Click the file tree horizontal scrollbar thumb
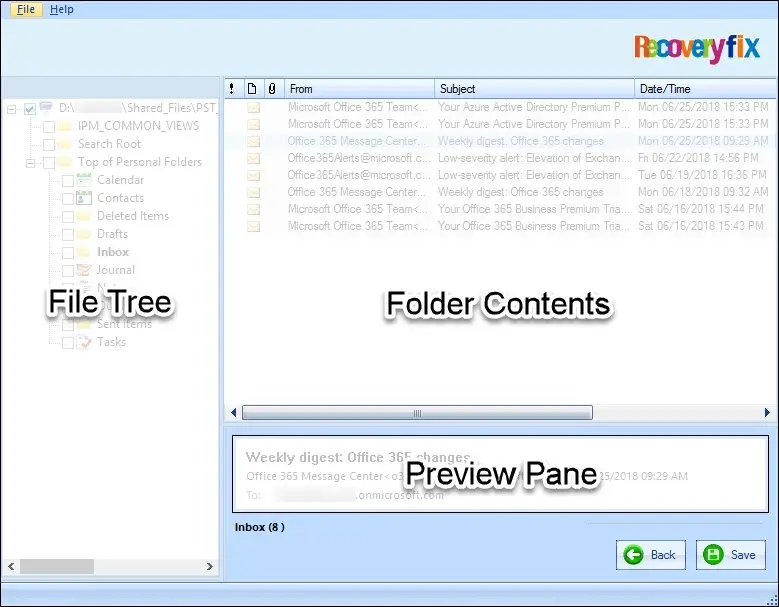The image size is (779, 607). click(57, 566)
